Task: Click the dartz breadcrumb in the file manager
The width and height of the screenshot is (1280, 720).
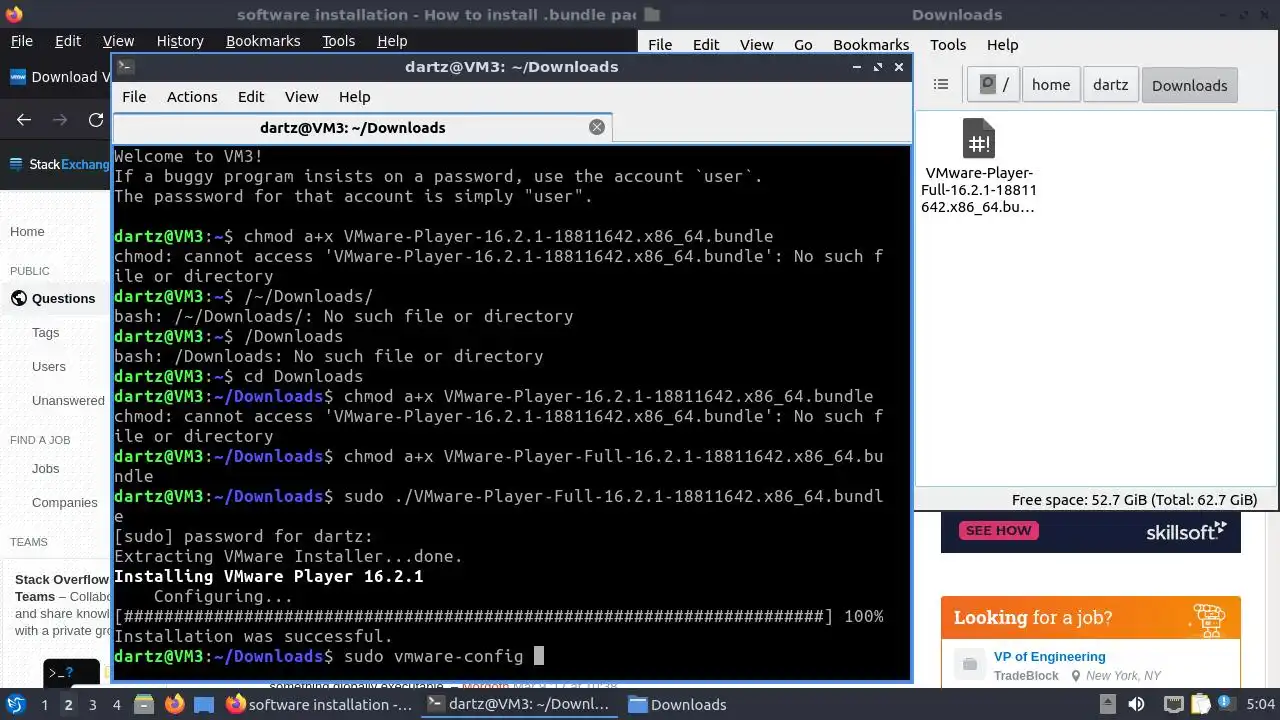Action: [x=1110, y=85]
